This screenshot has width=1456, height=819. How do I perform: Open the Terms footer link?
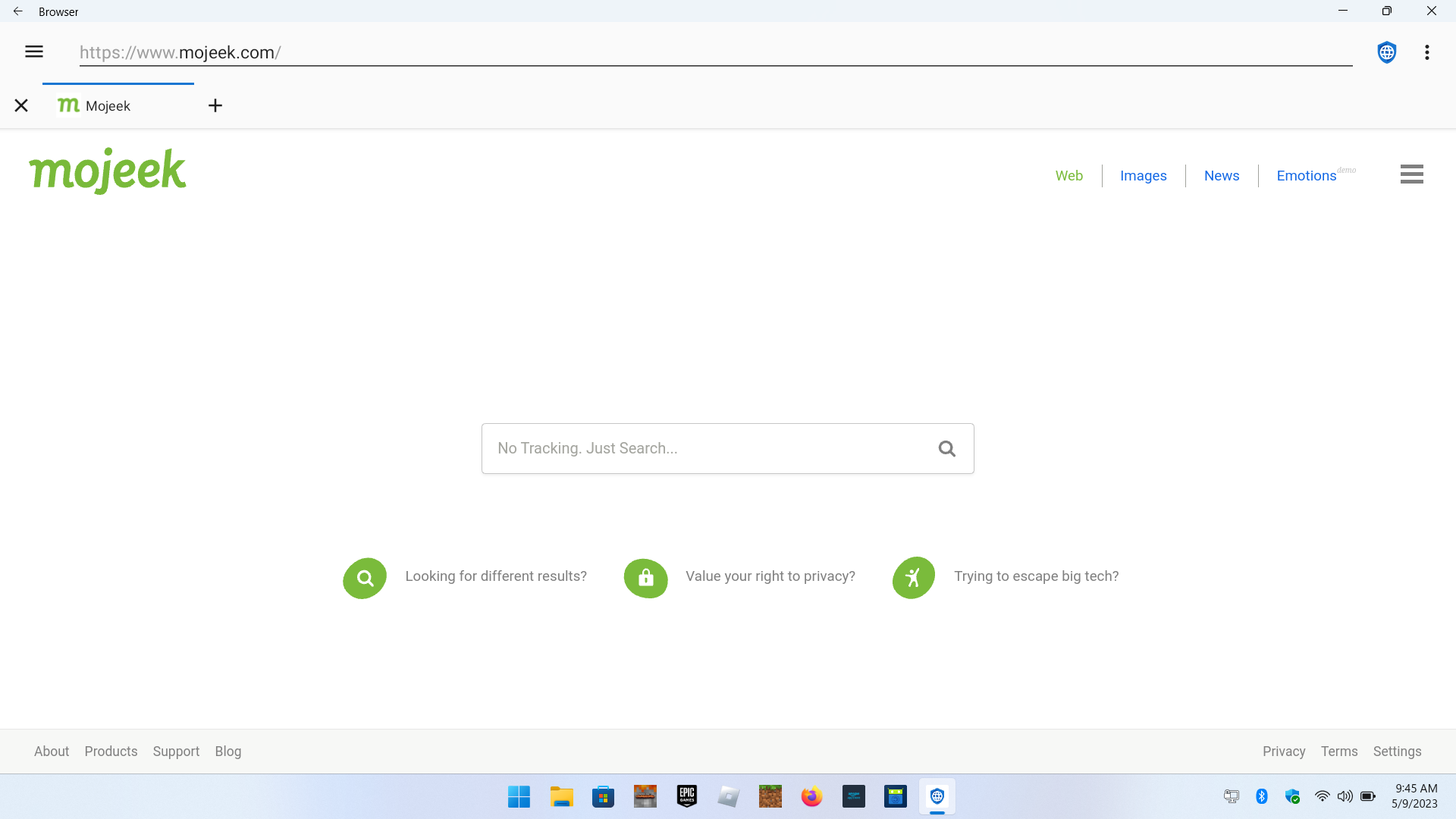[x=1339, y=751]
